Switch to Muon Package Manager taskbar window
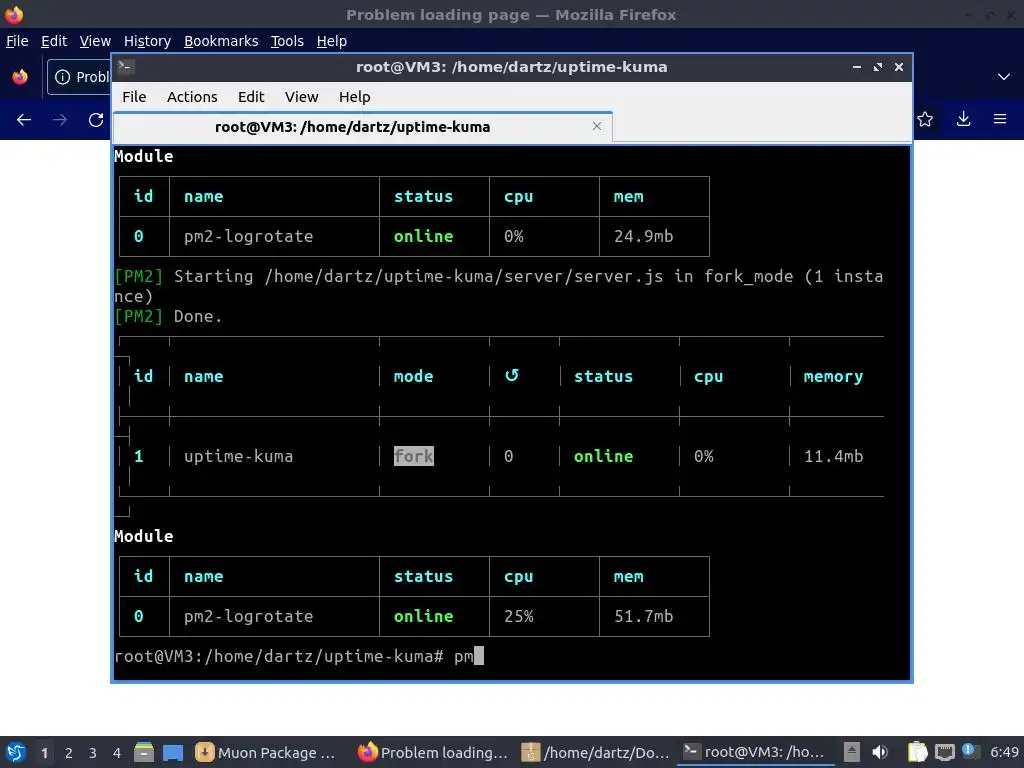 coord(268,752)
